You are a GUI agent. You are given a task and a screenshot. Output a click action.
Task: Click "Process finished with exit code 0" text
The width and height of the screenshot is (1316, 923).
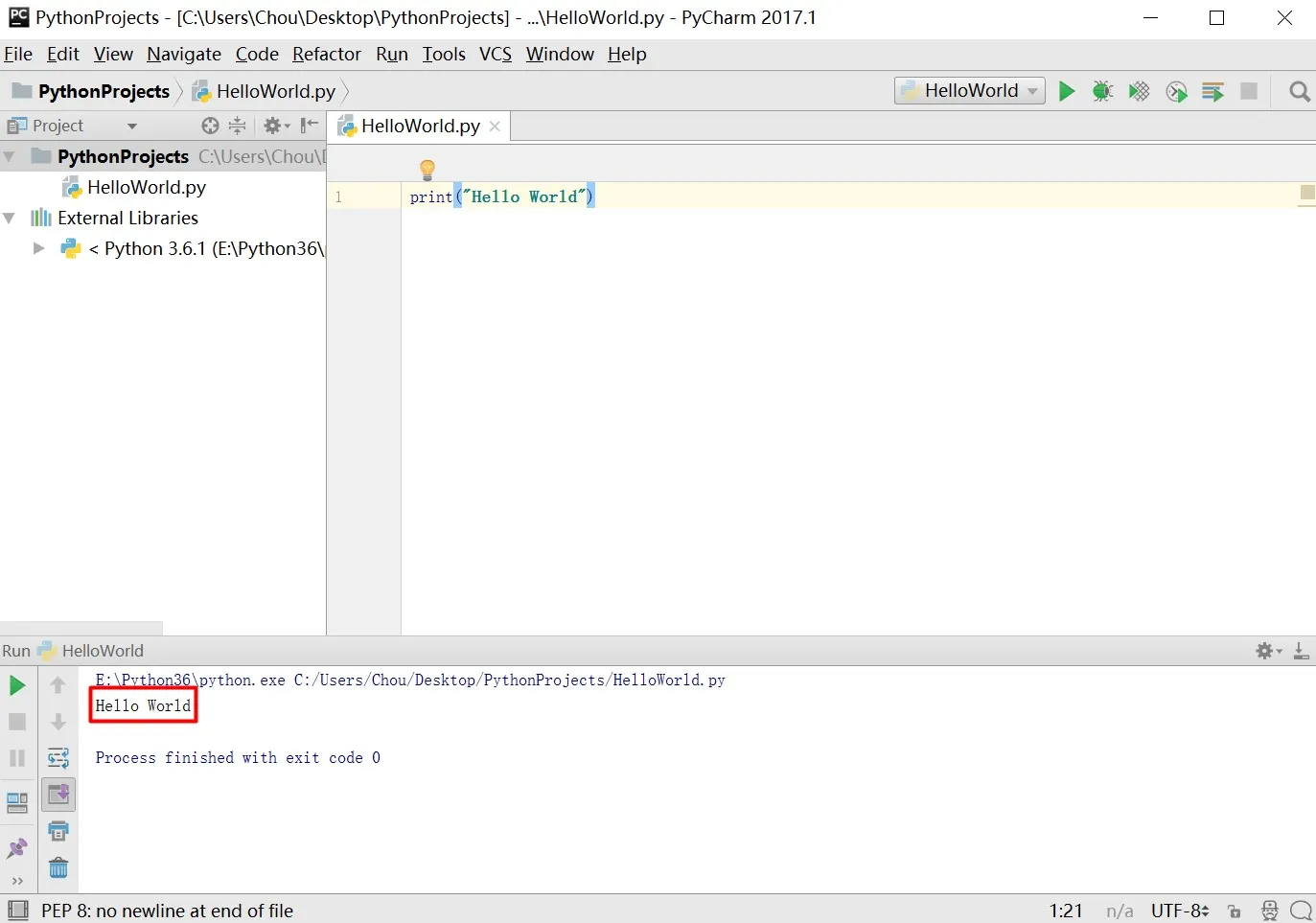238,758
